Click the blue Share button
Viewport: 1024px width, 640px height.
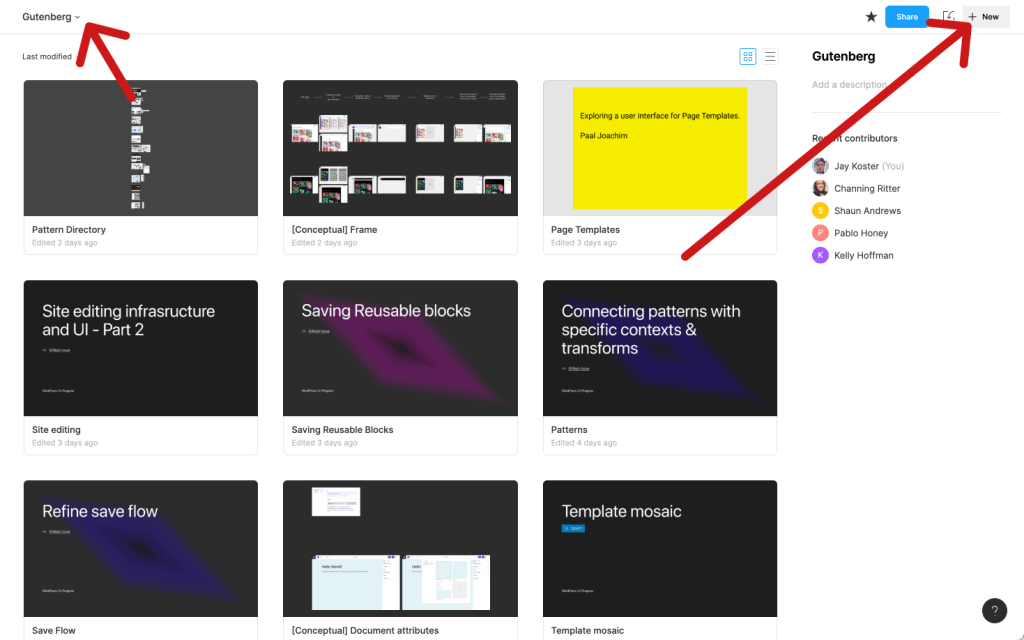click(907, 17)
